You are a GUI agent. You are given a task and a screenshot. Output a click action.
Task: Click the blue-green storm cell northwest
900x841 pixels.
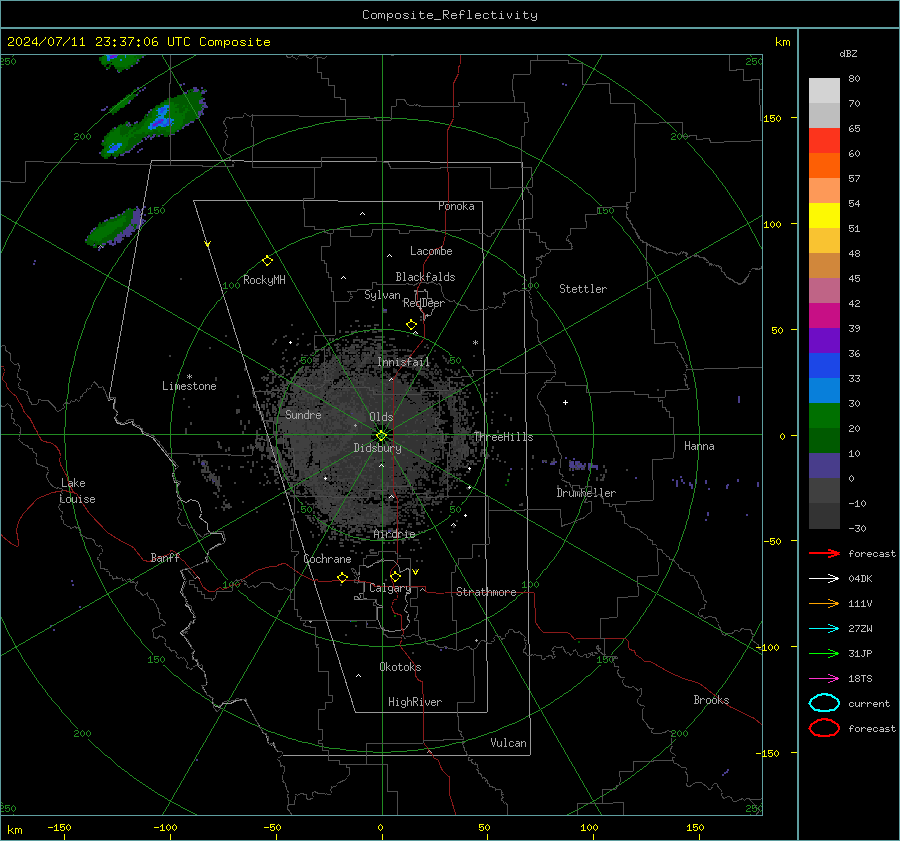tap(154, 123)
